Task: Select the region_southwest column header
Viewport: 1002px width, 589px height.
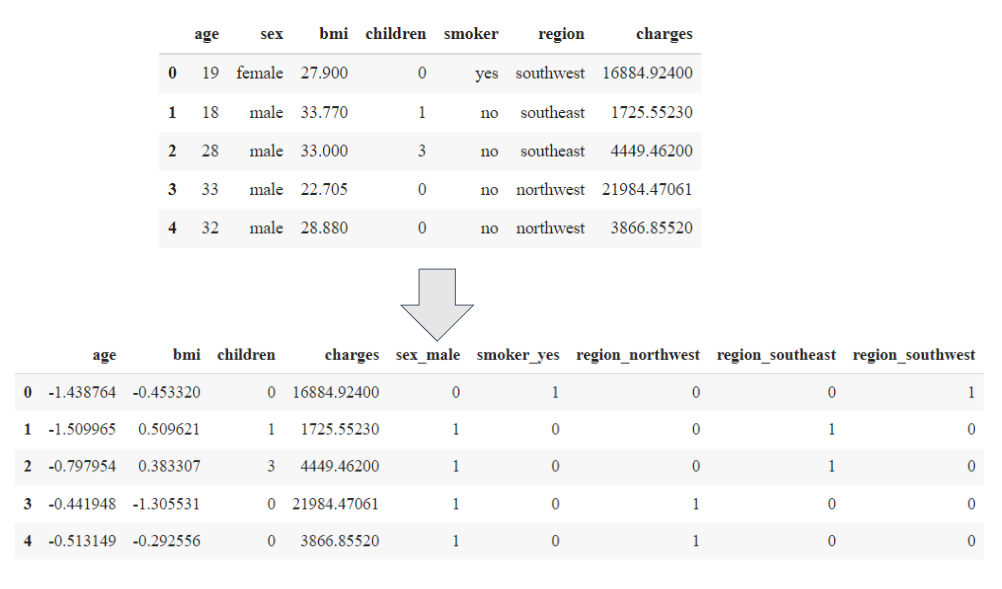Action: click(913, 355)
